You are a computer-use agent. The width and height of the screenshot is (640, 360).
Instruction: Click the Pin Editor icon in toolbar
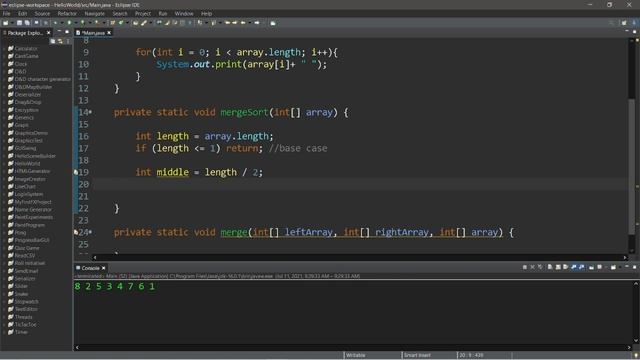273,23
